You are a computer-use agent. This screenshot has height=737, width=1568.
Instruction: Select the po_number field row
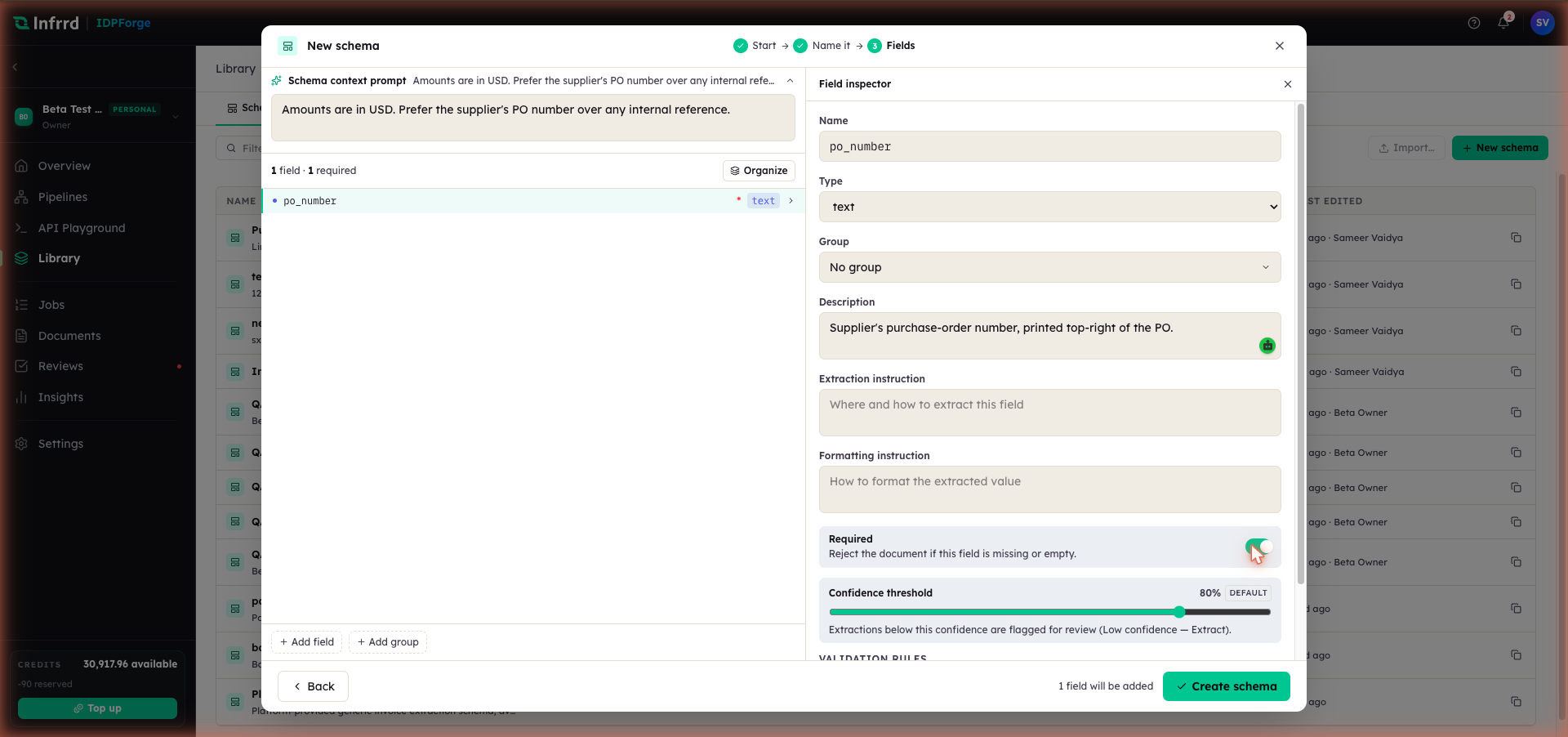click(533, 201)
